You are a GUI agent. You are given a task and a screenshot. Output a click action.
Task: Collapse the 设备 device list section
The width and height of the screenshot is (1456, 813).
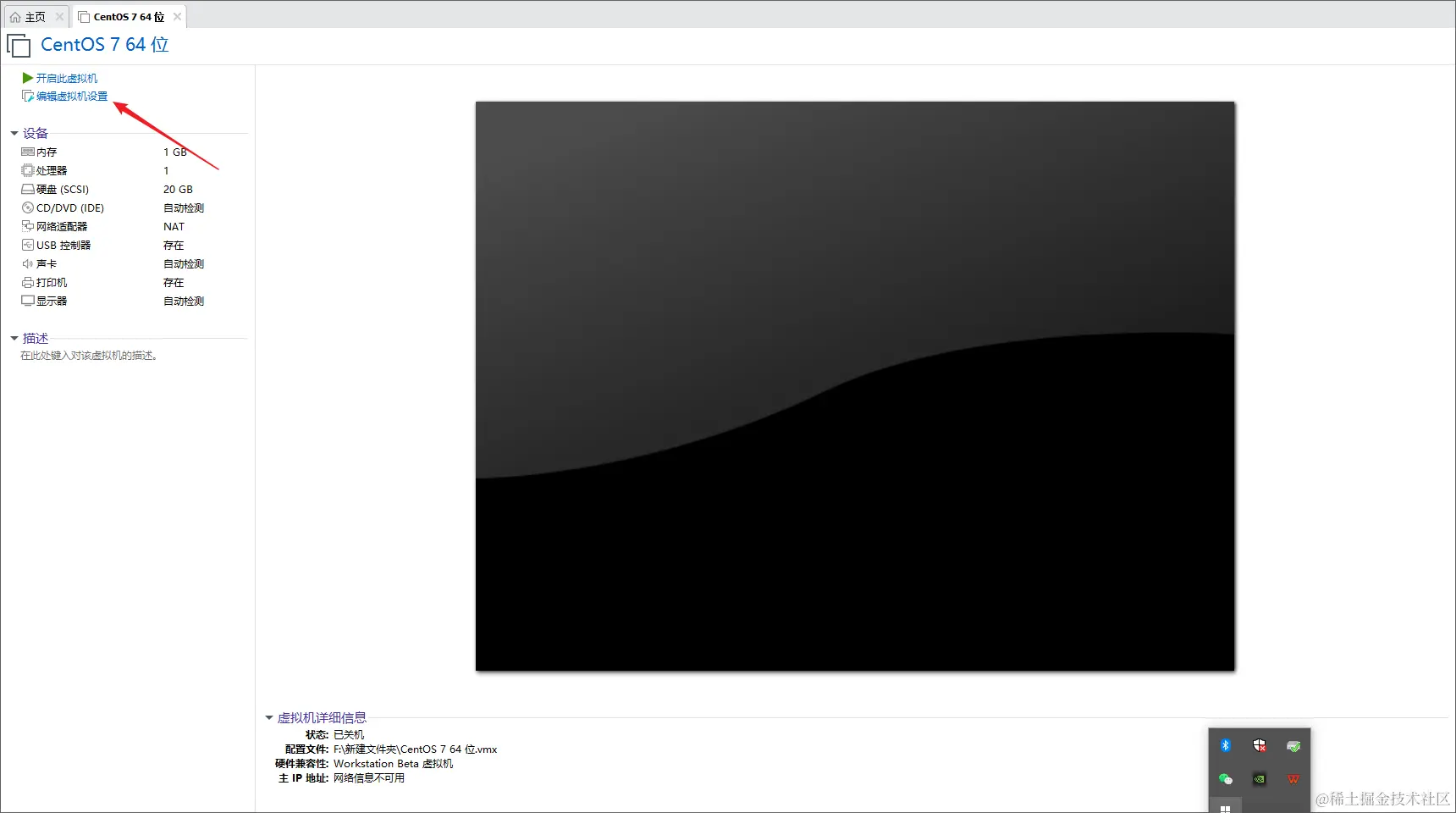click(x=14, y=133)
